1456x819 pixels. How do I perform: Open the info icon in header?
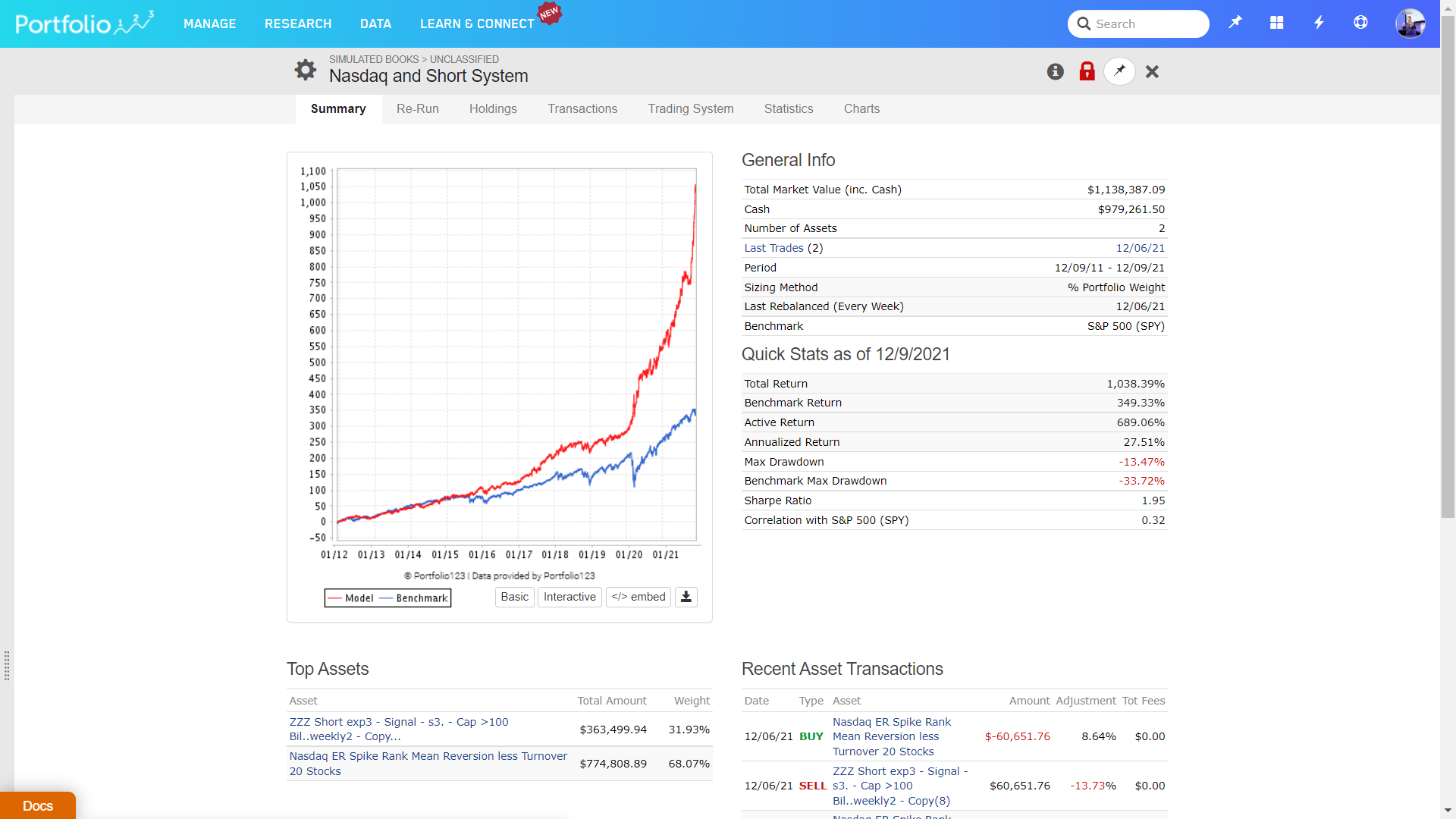1055,71
